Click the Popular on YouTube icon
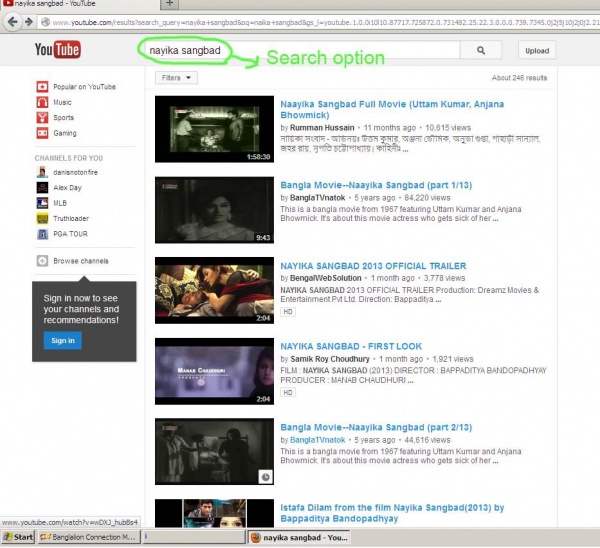This screenshot has height=548, width=600. [x=42, y=87]
